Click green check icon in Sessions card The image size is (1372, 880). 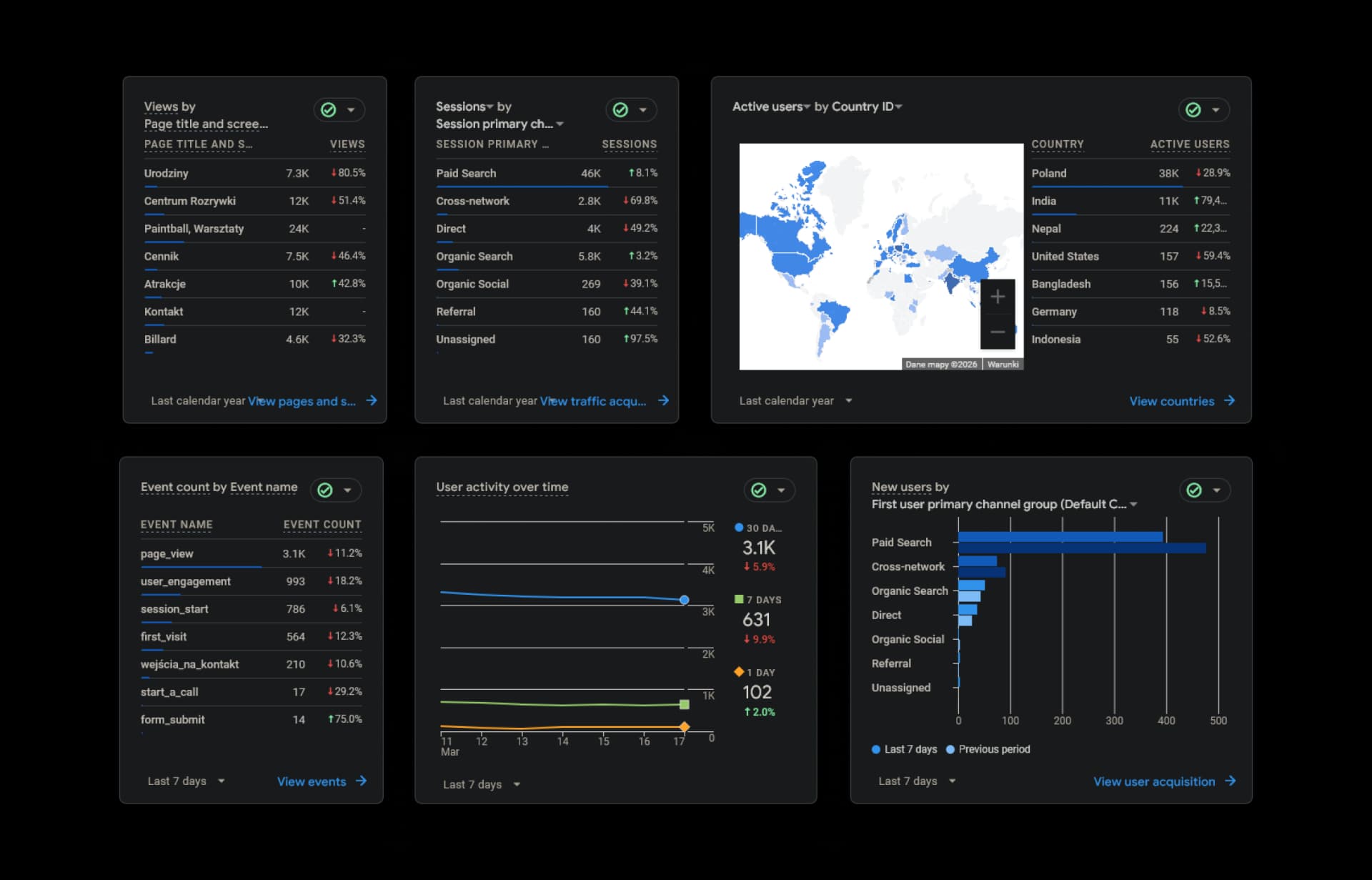coord(621,109)
